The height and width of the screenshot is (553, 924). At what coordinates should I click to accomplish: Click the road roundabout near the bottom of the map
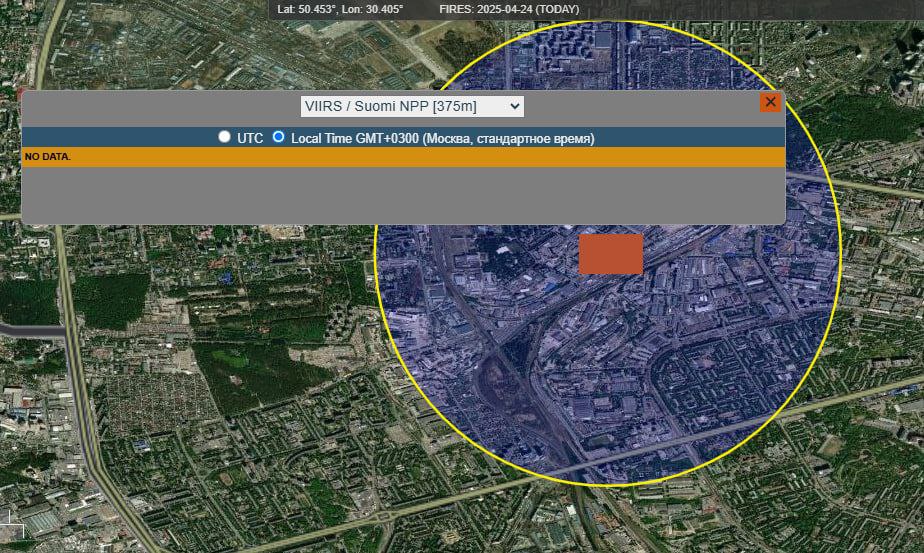coord(384,517)
